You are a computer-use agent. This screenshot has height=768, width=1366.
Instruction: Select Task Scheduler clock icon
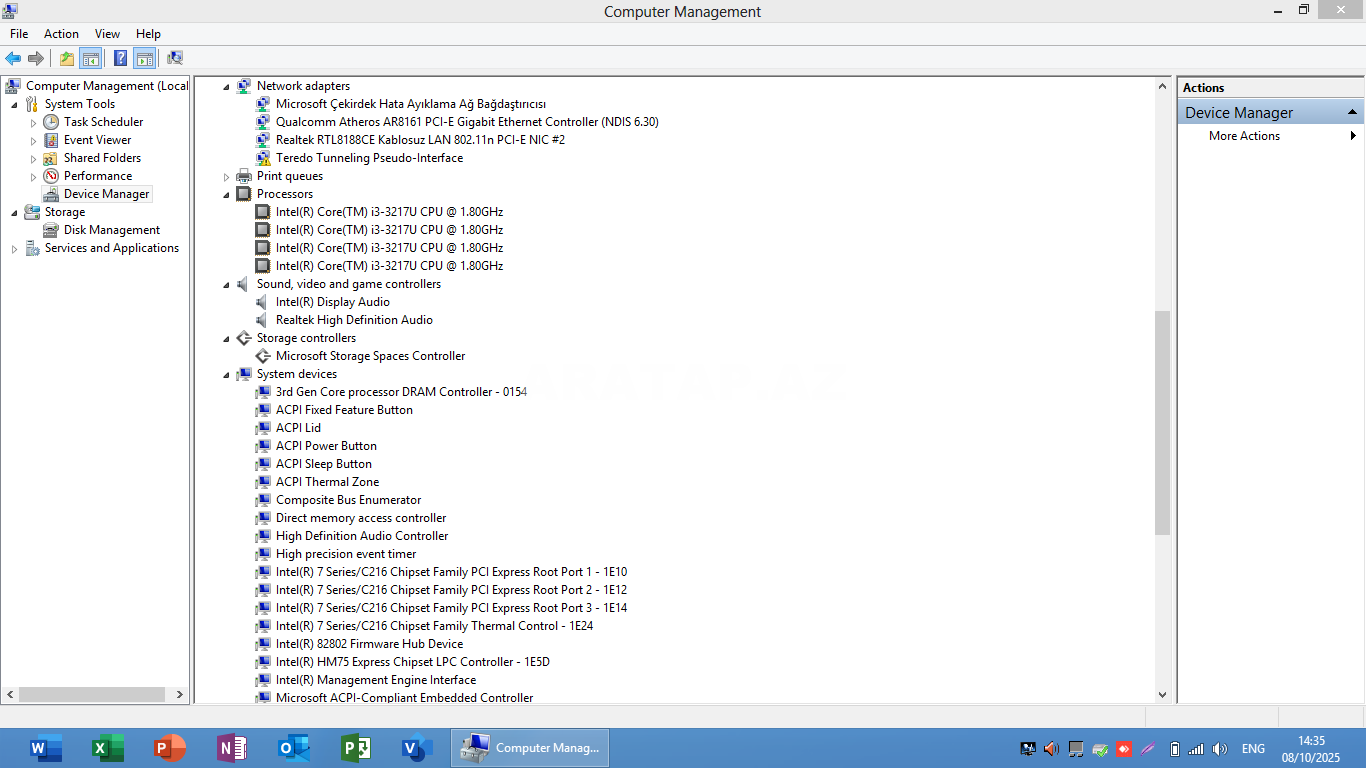click(x=51, y=122)
